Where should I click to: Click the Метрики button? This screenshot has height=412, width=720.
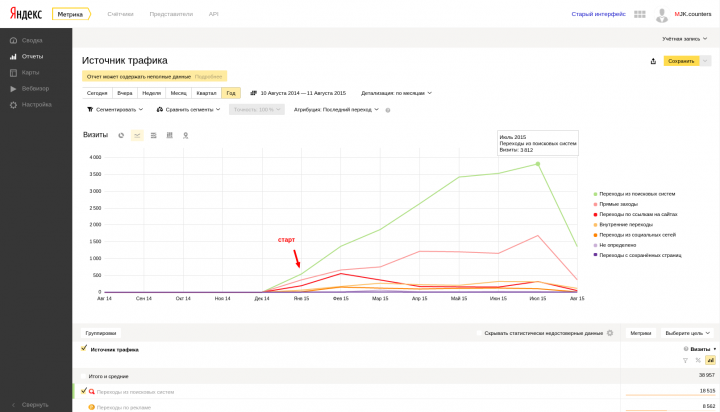click(641, 333)
